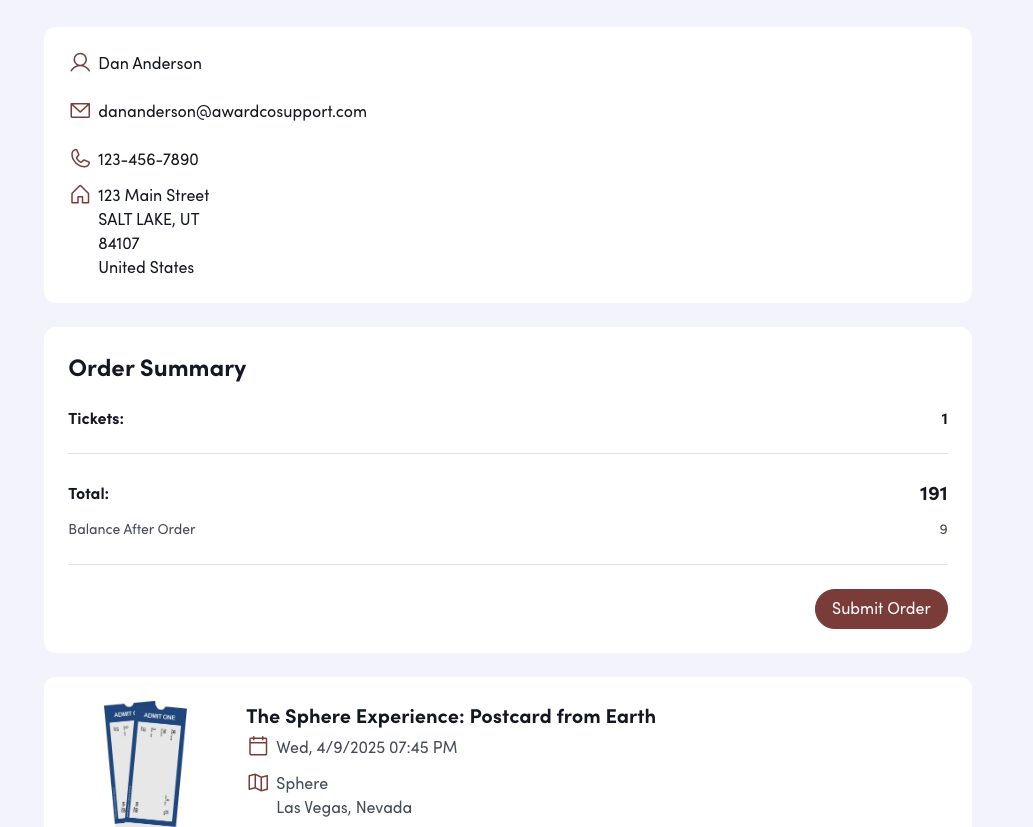Image resolution: width=1033 pixels, height=827 pixels.
Task: Click the Las Vegas, Nevada location text
Action: tap(344, 808)
